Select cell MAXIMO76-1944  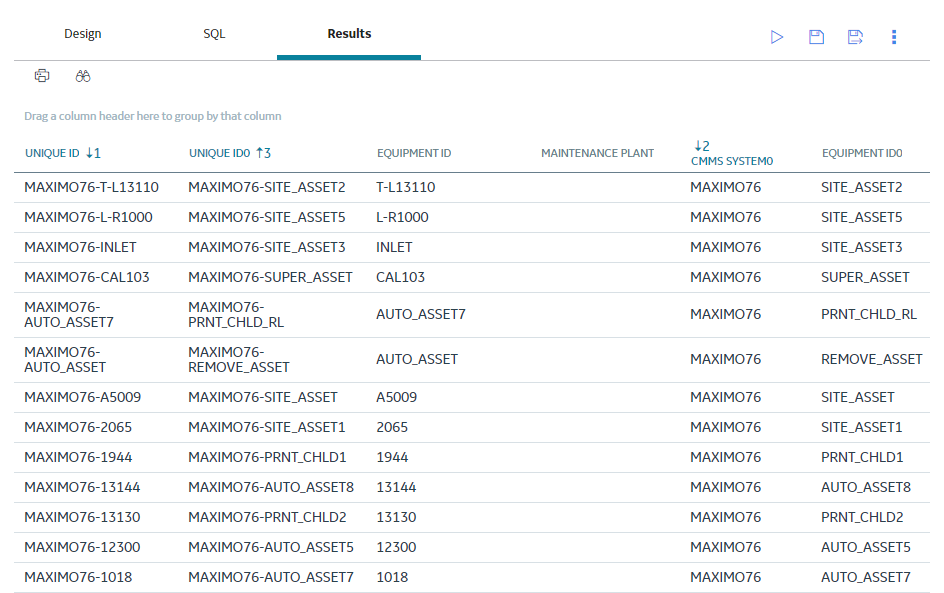pyautogui.click(x=78, y=458)
